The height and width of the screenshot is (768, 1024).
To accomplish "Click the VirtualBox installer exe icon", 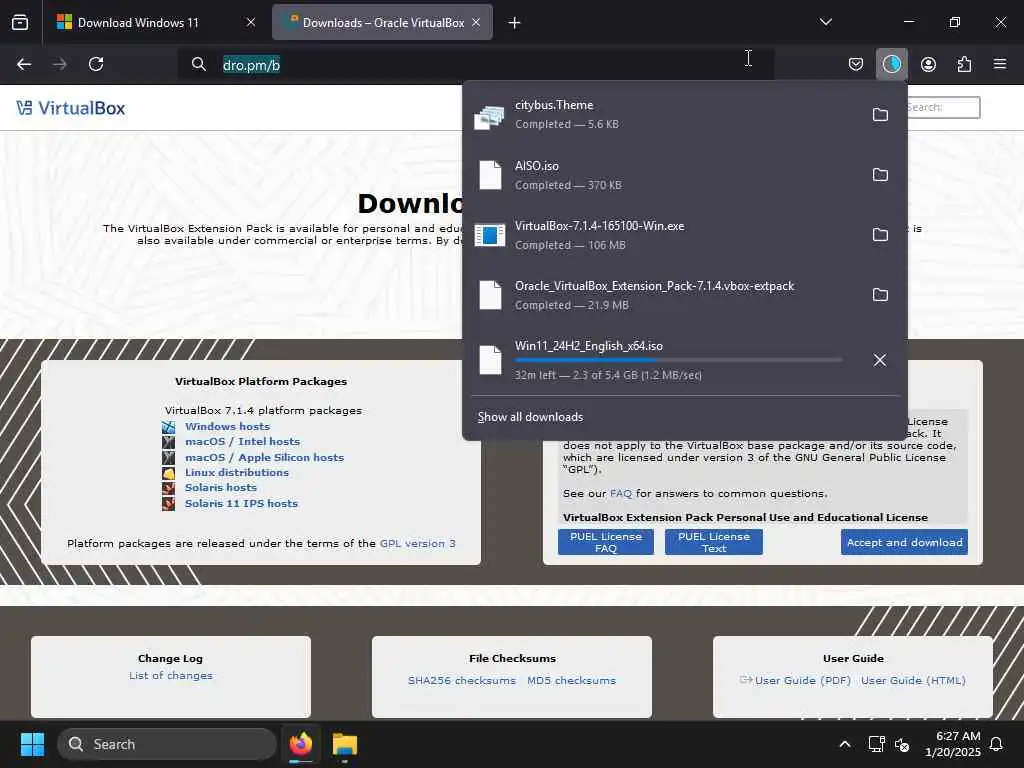I will pyautogui.click(x=490, y=235).
